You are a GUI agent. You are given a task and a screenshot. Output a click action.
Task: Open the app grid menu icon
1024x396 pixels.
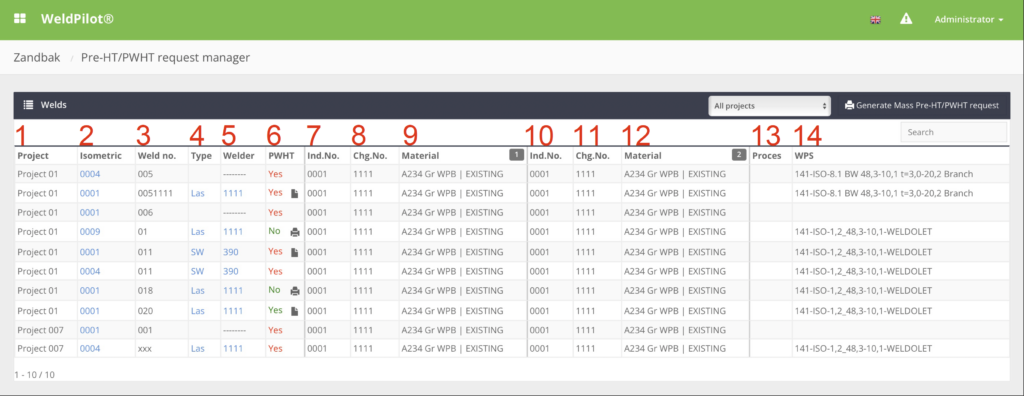20,19
